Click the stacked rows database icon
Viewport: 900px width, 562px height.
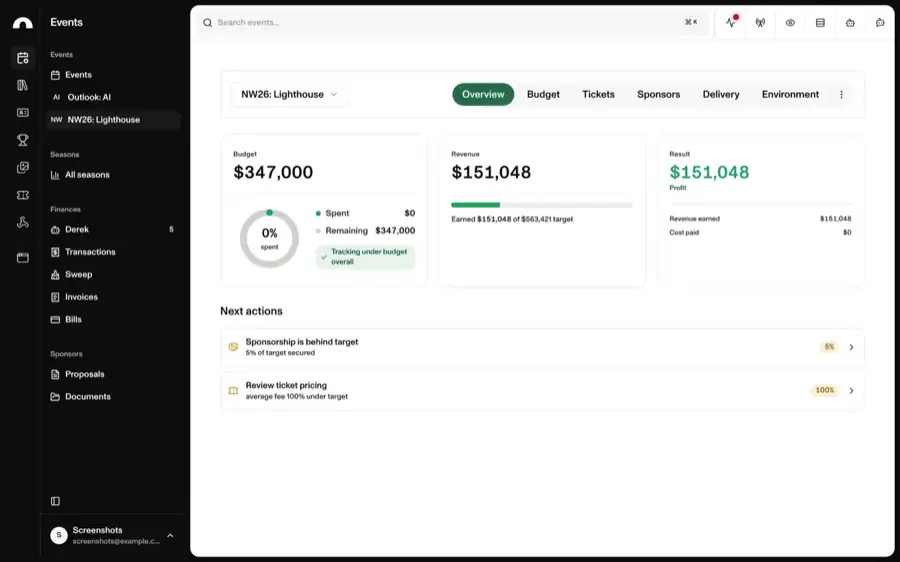click(x=820, y=23)
